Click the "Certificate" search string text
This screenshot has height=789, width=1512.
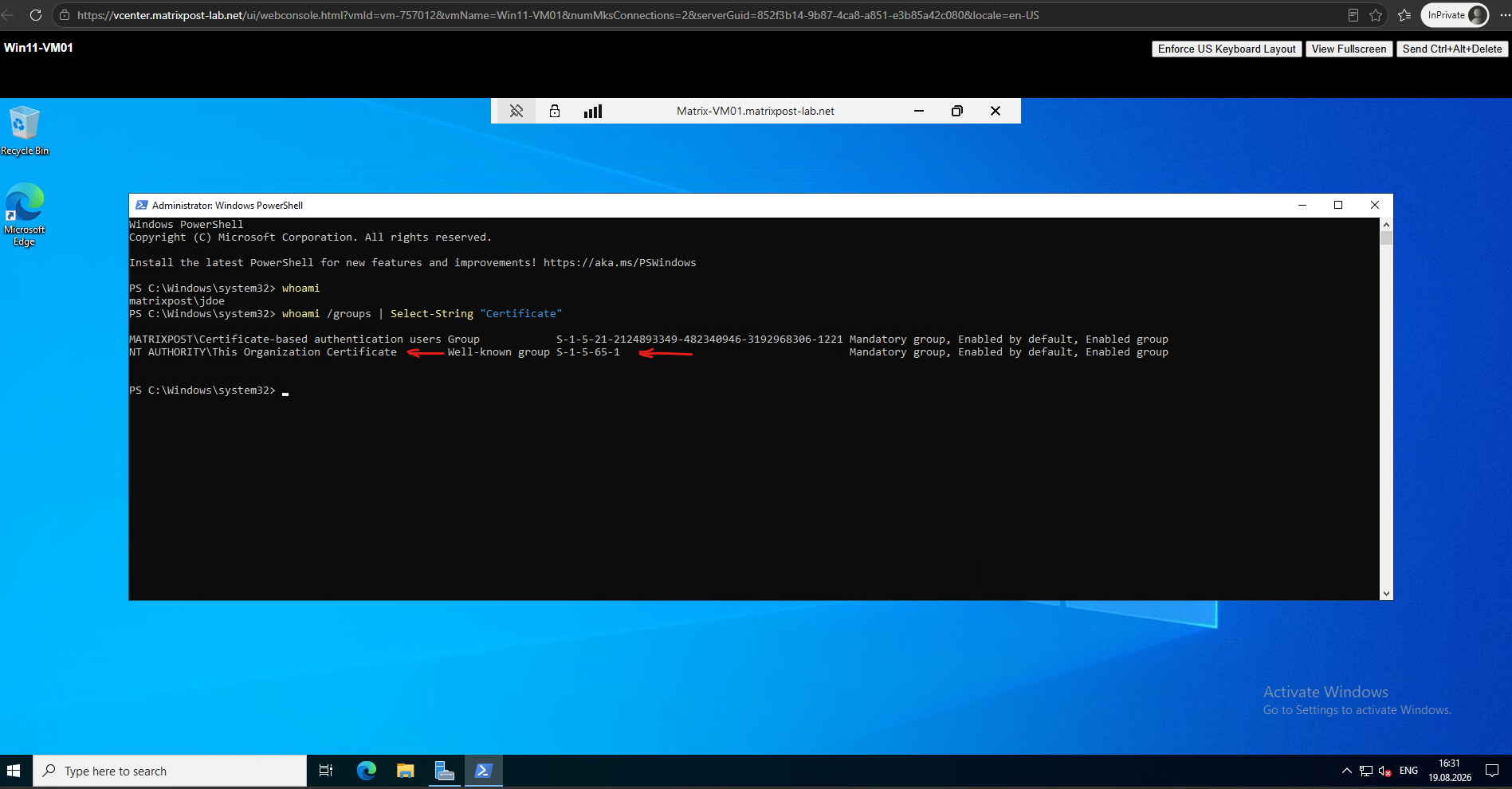[x=520, y=313]
